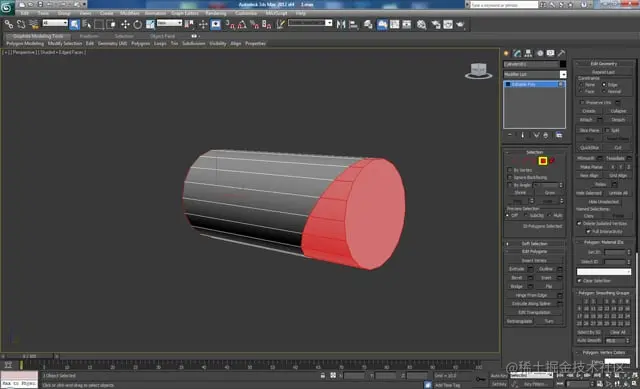
Task: Click the ViewCube in the viewport
Action: pyautogui.click(x=478, y=71)
